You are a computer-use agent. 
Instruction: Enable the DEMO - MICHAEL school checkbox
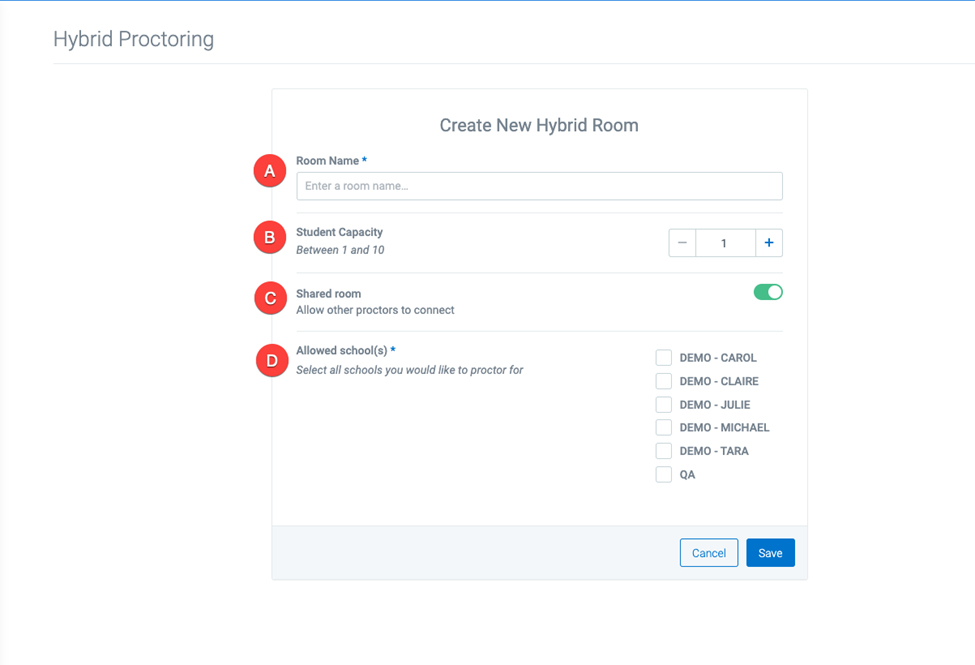tap(664, 427)
